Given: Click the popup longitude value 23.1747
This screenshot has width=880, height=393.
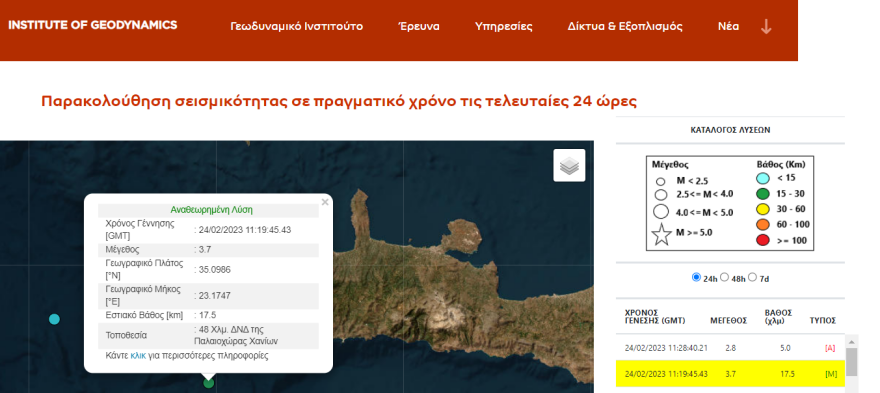Looking at the screenshot, I should pos(214,295).
